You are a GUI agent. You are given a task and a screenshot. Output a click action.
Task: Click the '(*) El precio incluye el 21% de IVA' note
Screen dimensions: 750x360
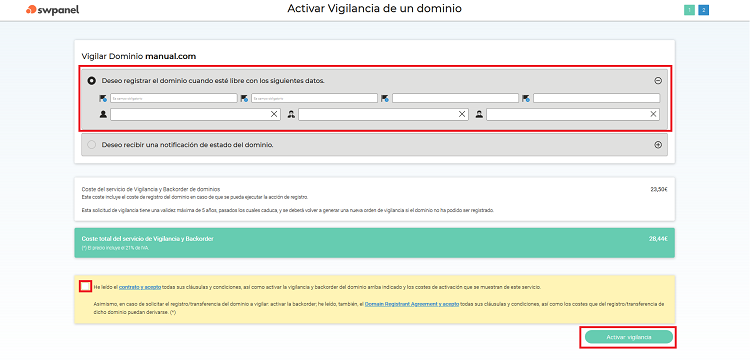[115, 248]
